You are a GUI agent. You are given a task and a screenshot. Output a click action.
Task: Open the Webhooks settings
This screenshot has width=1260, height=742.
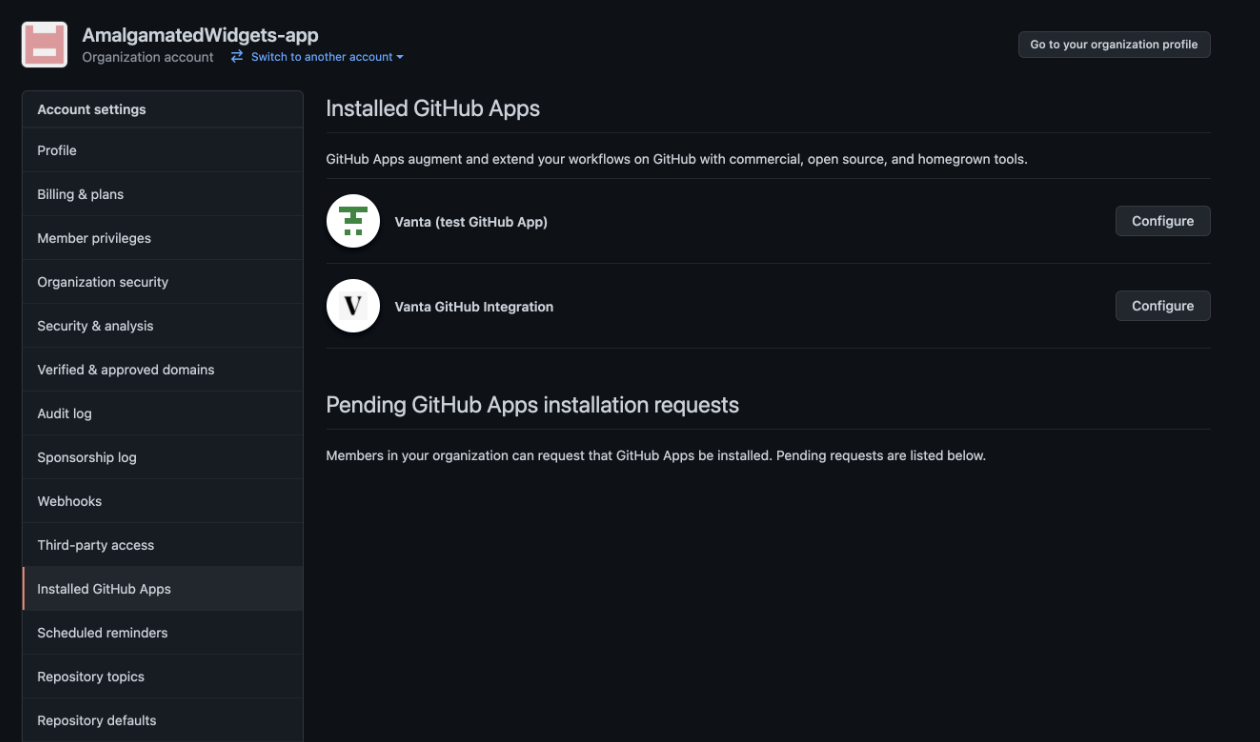coord(162,501)
